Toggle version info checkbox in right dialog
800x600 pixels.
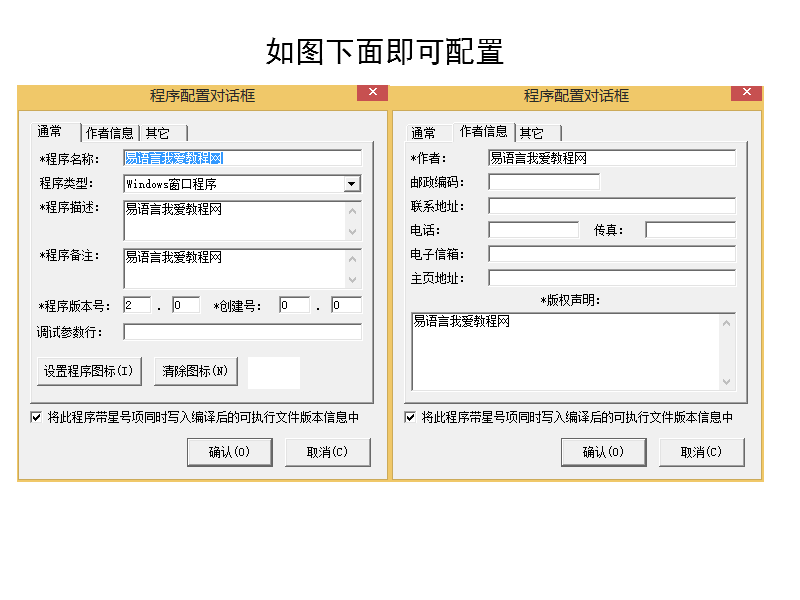[x=410, y=417]
